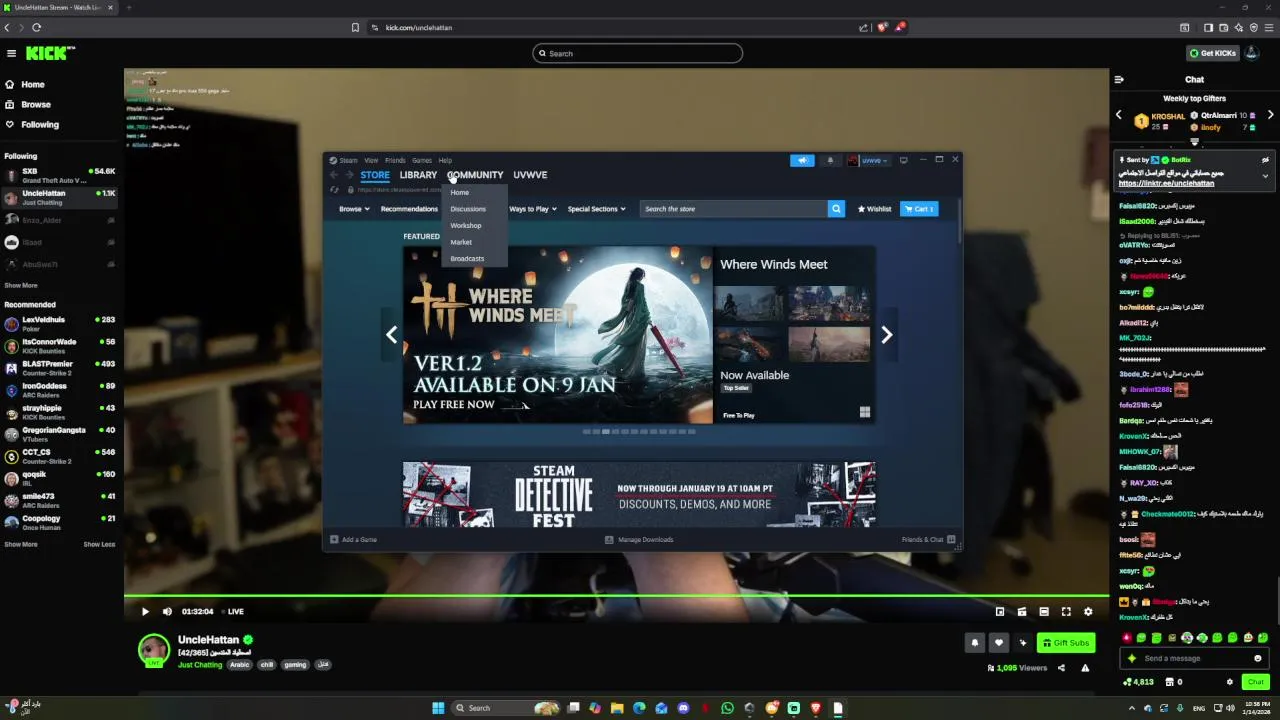Open chat settings gear
This screenshot has height=720, width=1280.
click(1230, 682)
